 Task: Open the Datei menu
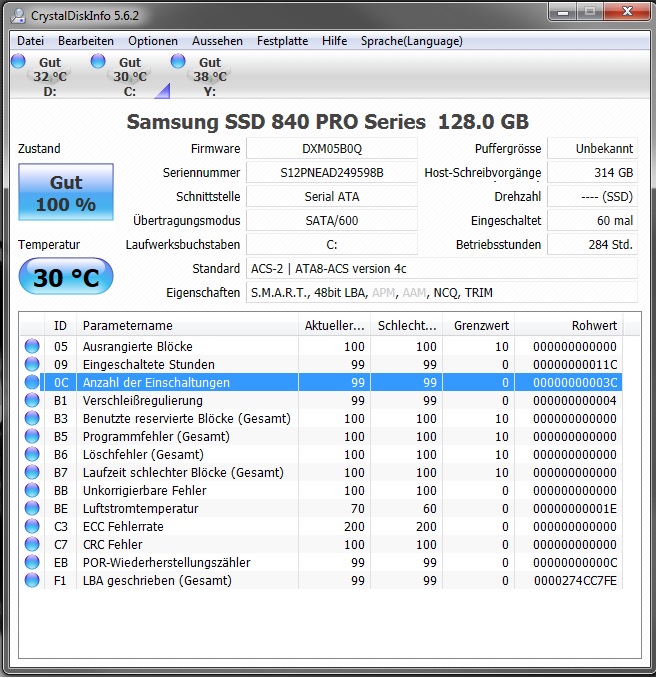30,41
